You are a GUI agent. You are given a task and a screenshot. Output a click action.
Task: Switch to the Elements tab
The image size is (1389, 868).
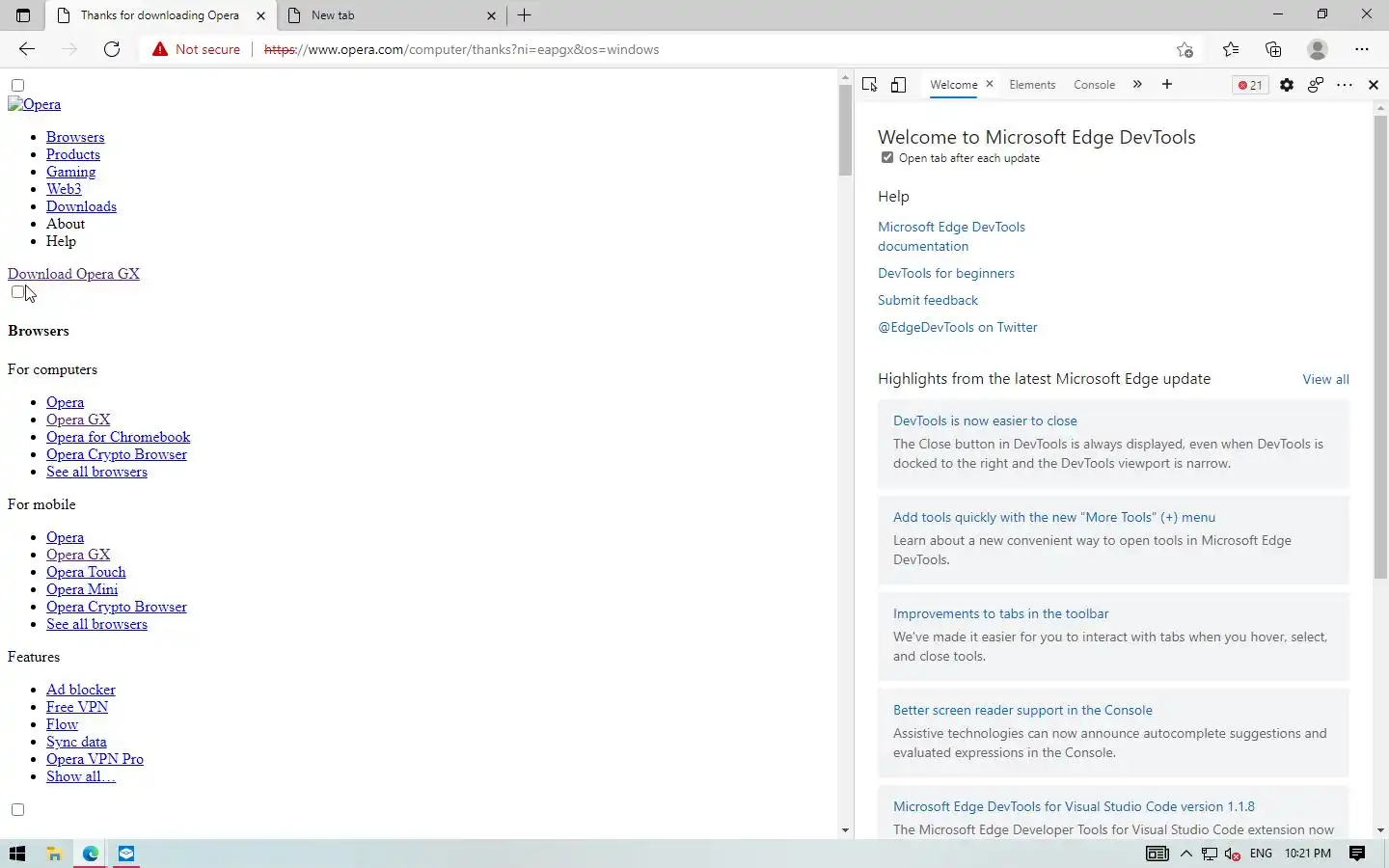pos(1032,85)
